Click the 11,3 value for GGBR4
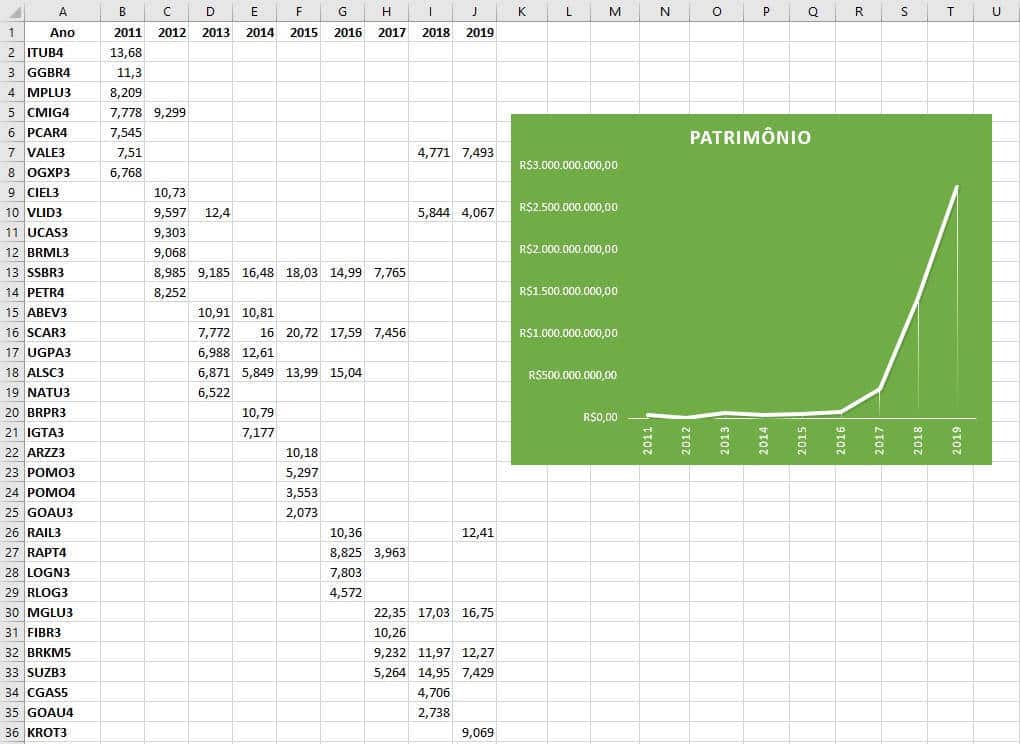Screen dimensions: 1020x744 122,73
